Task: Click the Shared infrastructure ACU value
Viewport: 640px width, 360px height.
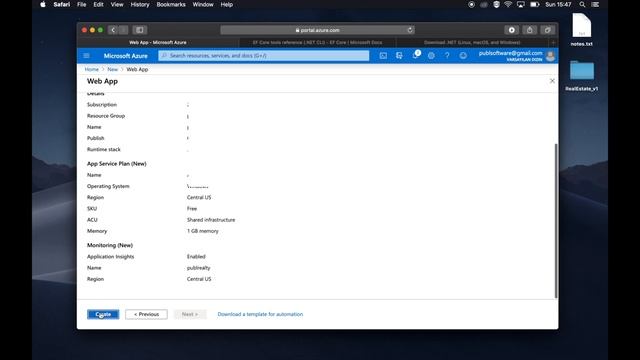Action: 211,220
